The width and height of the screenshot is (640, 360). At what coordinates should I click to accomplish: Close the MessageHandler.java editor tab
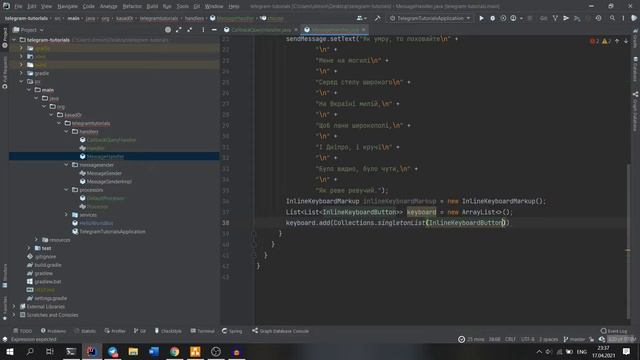point(363,30)
